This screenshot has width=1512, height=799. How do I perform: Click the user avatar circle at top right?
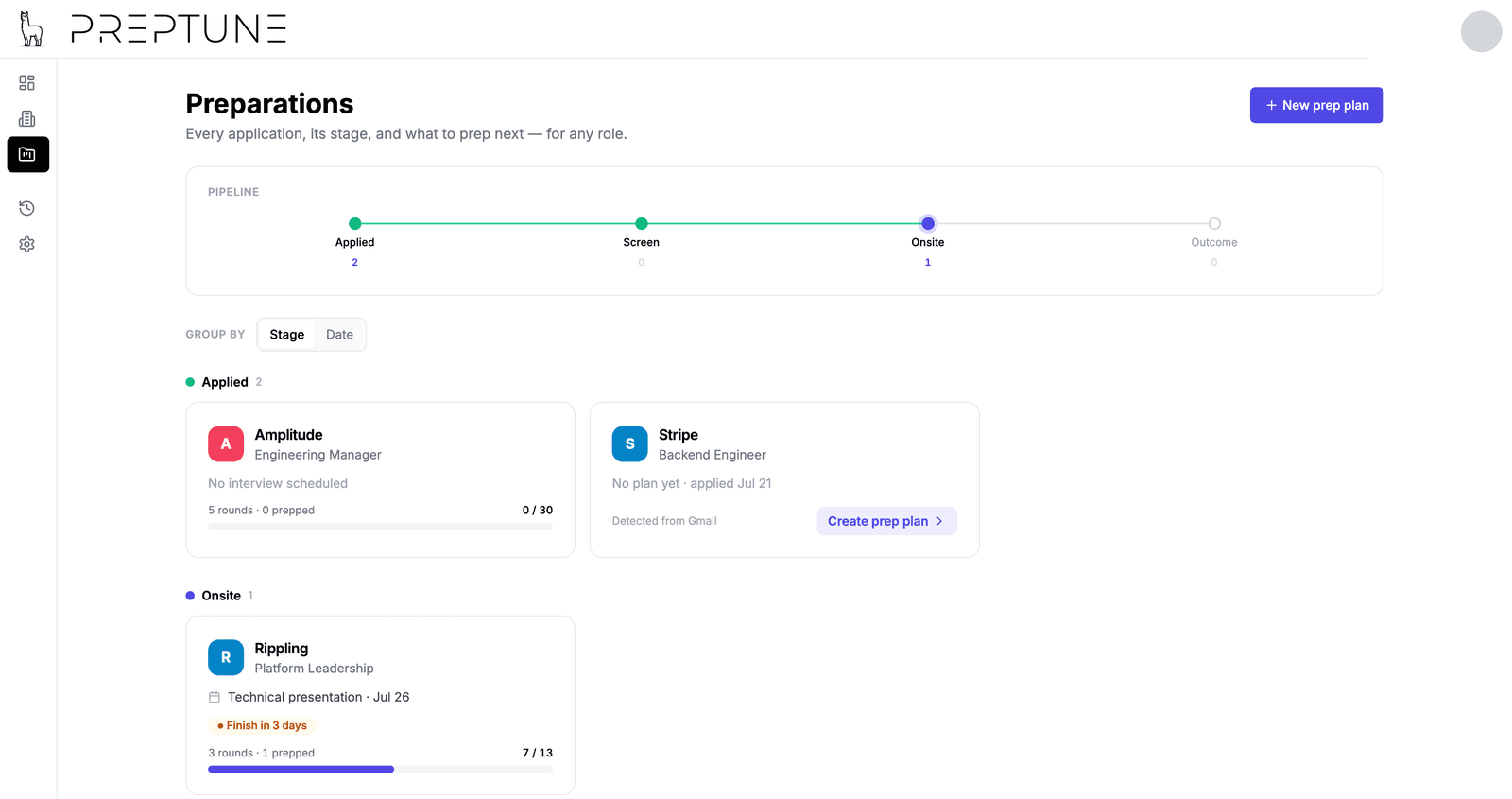[1481, 32]
